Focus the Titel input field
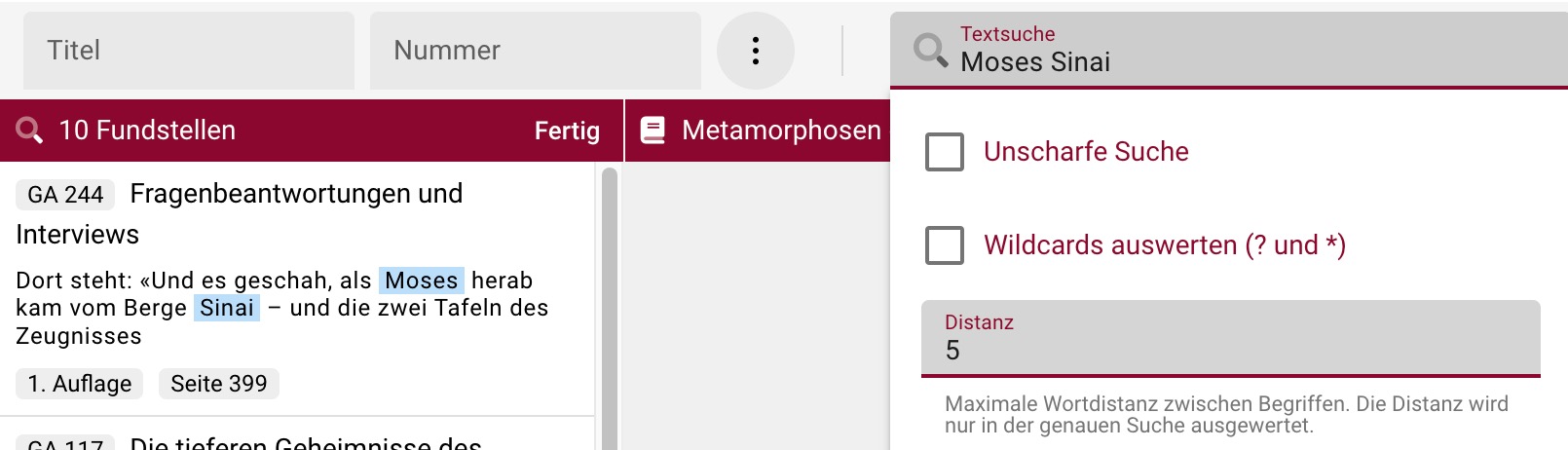Image resolution: width=1568 pixels, height=450 pixels. pyautogui.click(x=189, y=51)
